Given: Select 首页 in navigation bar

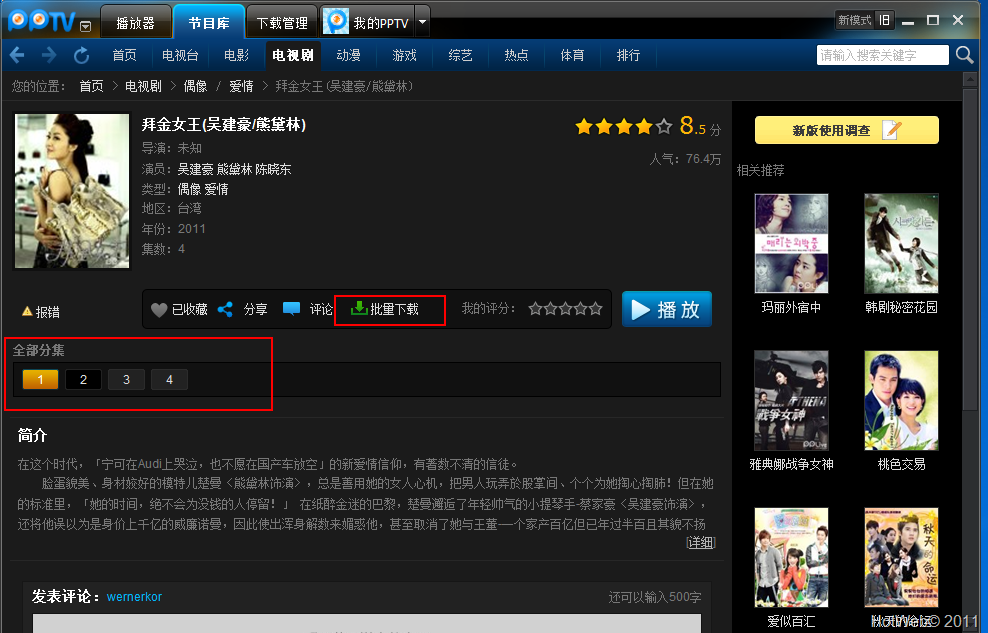Looking at the screenshot, I should [x=124, y=55].
